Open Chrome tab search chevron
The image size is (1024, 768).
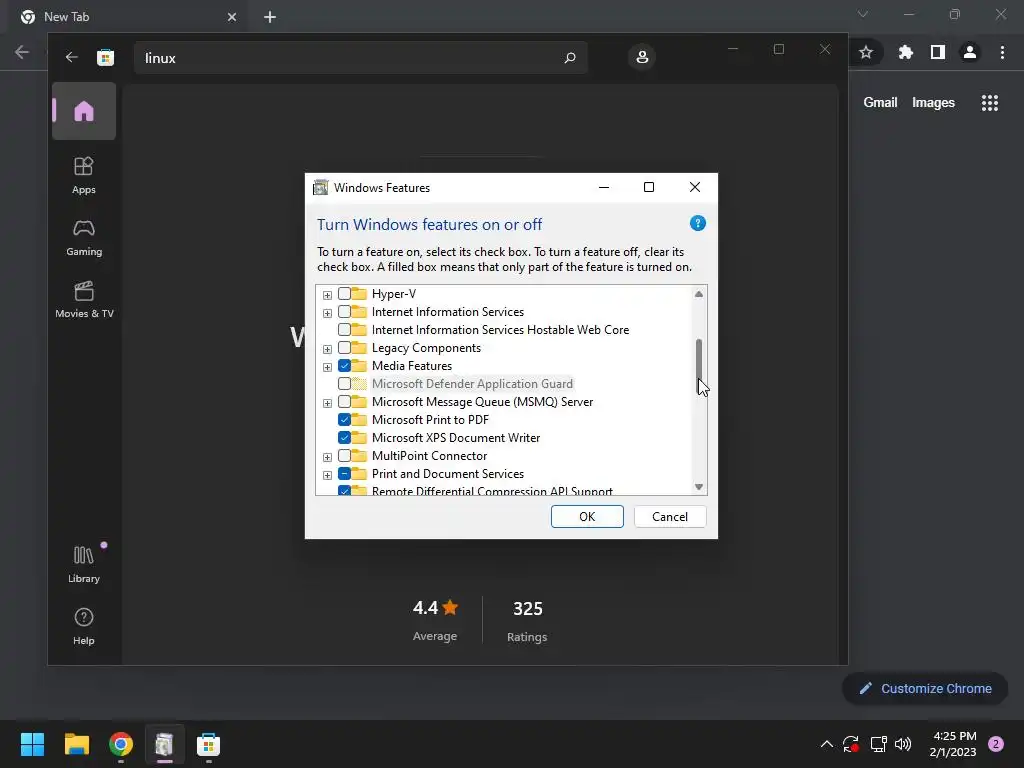click(x=863, y=14)
